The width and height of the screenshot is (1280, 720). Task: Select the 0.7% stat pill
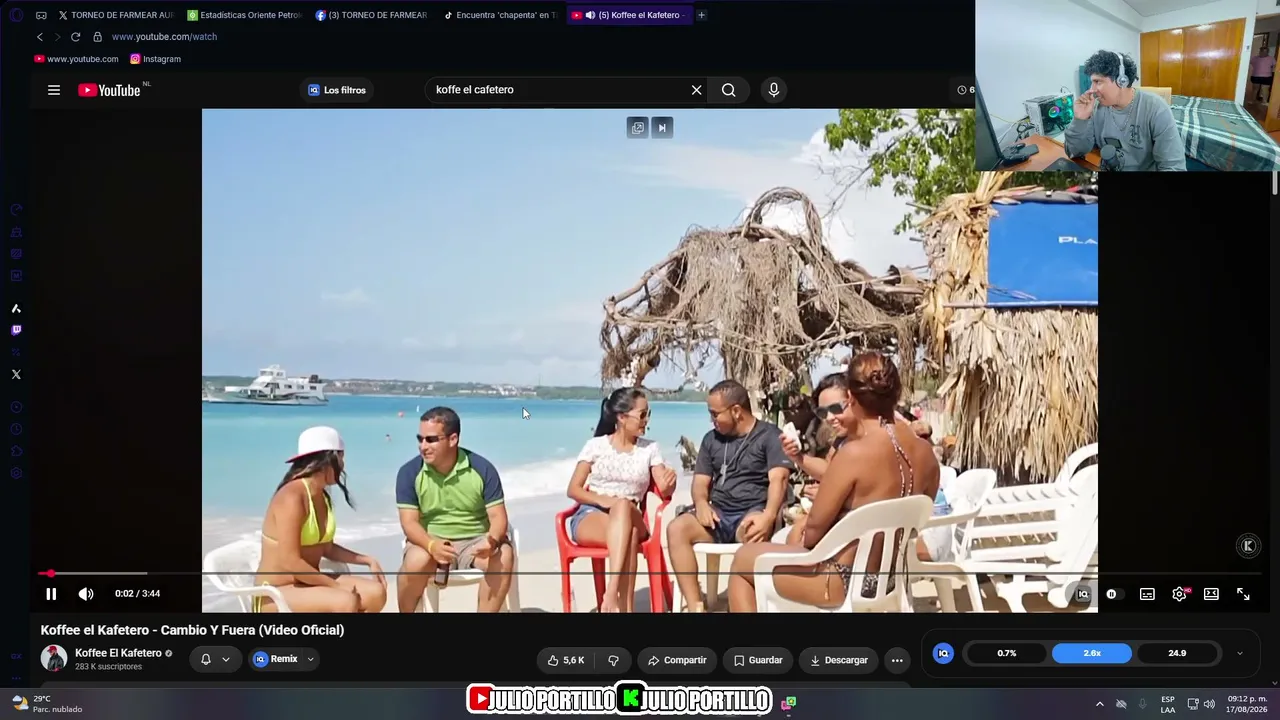click(x=1007, y=653)
